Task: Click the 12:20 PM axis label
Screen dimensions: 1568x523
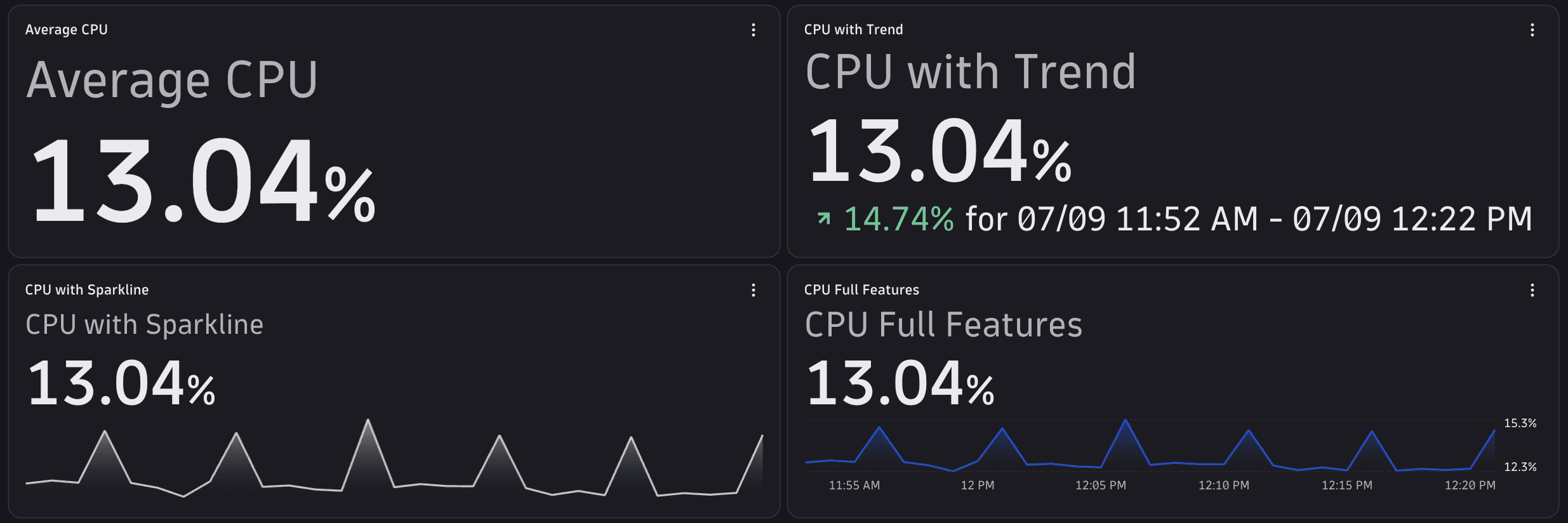Action: click(x=1470, y=486)
